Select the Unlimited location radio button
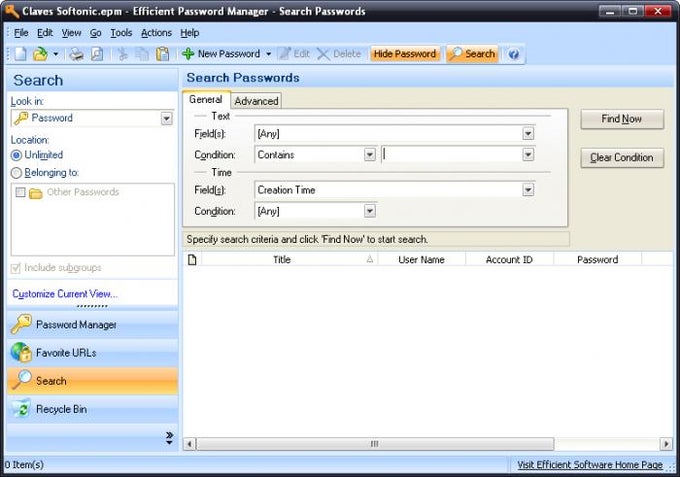The image size is (680, 477). [16, 155]
